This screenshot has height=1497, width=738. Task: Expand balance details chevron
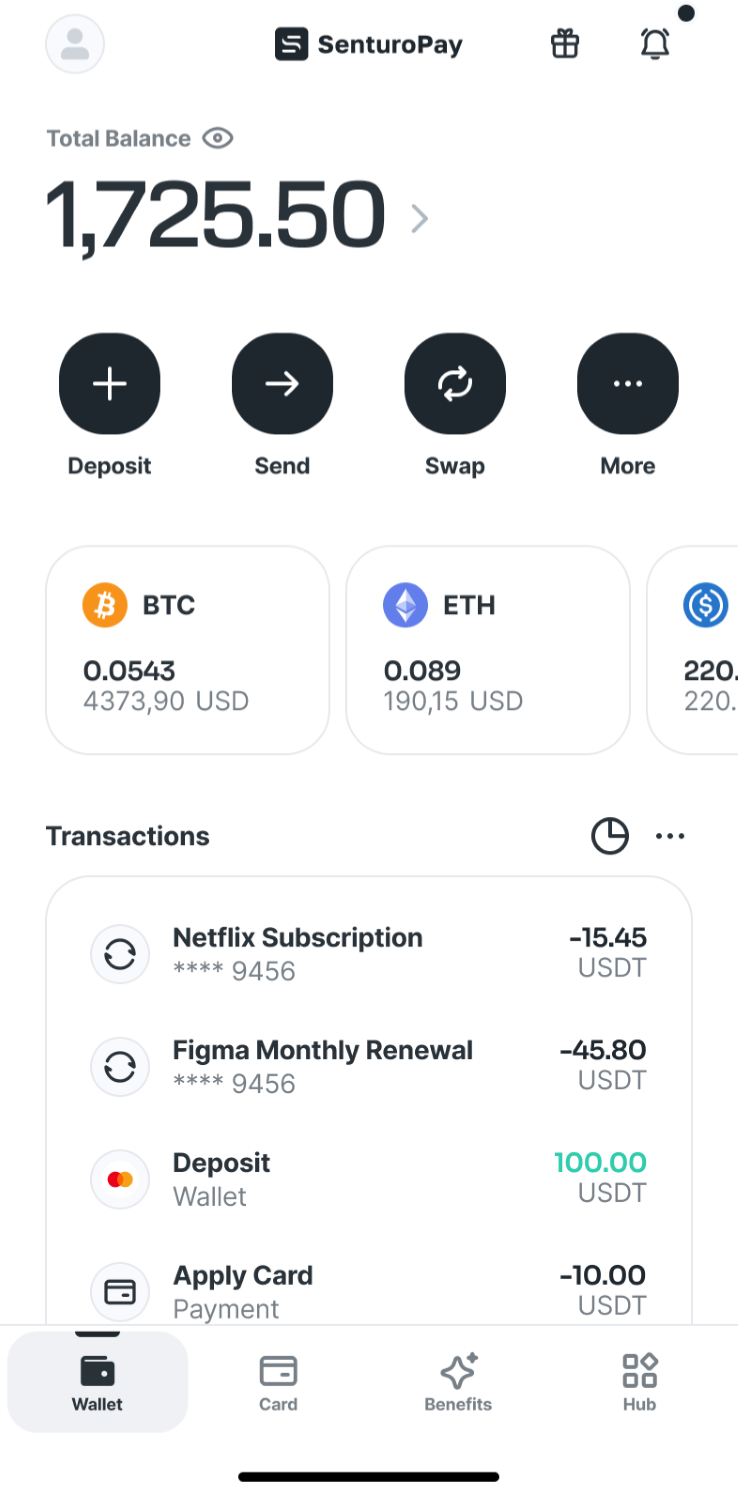coord(420,219)
